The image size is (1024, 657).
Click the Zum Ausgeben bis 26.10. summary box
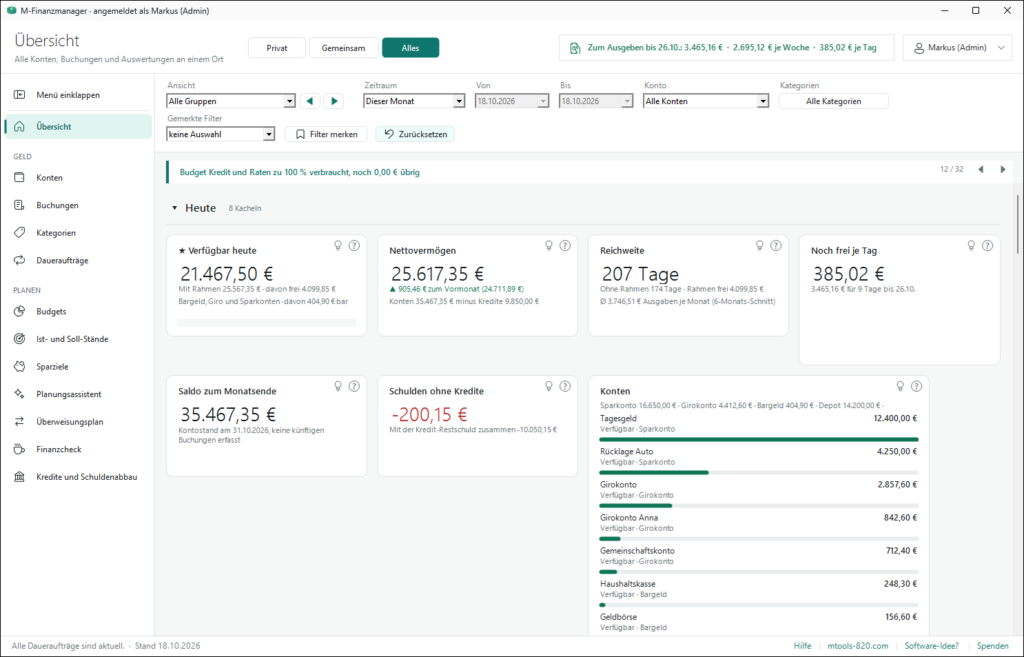tap(726, 48)
